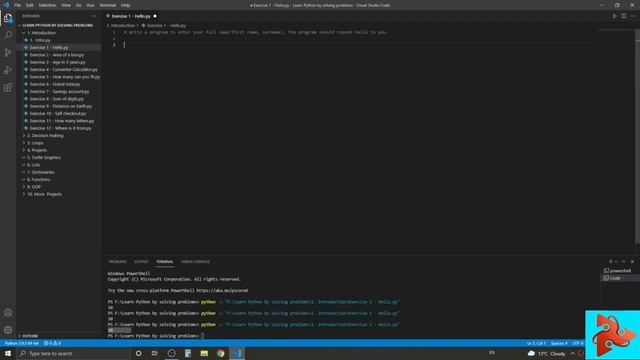The image size is (640, 360).
Task: Expand the 10. More Projects folder
Action: click(44, 194)
